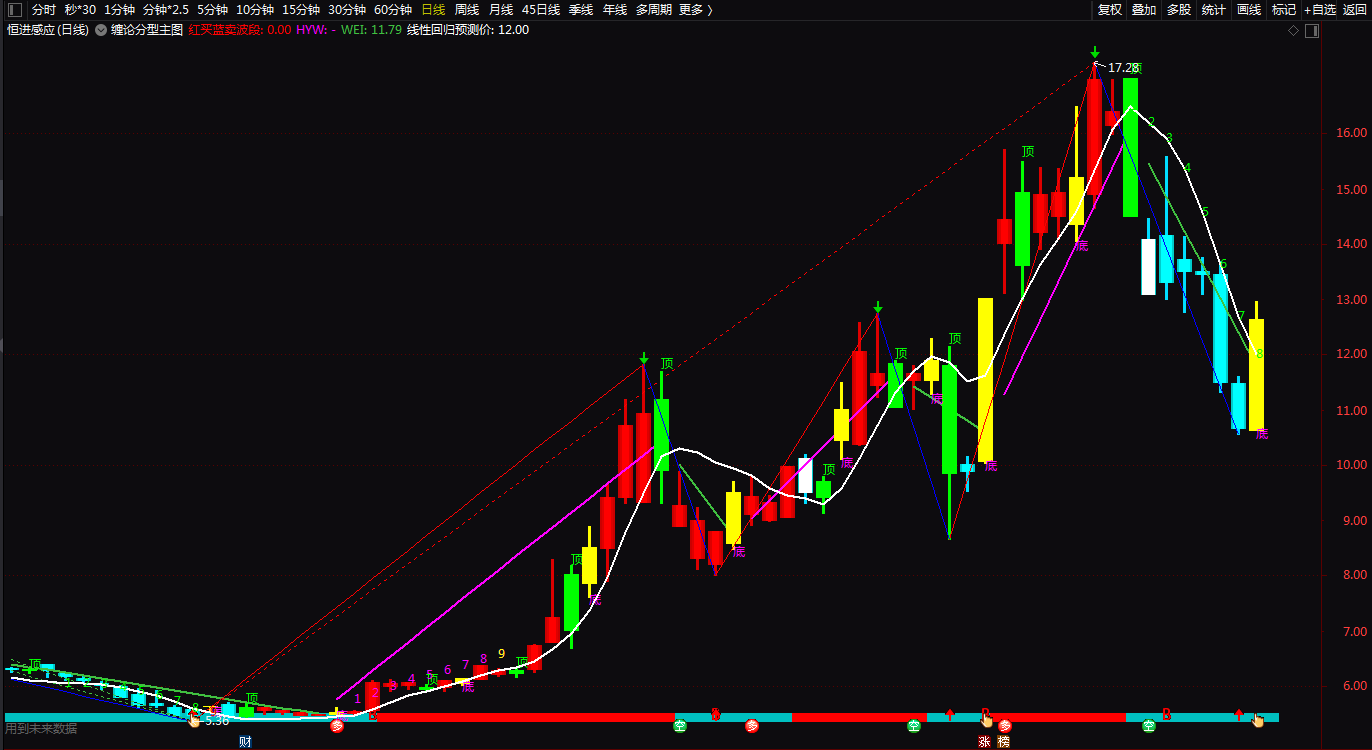Select the 15分钟 period
Screen dimensions: 1372x750
[x=301, y=10]
